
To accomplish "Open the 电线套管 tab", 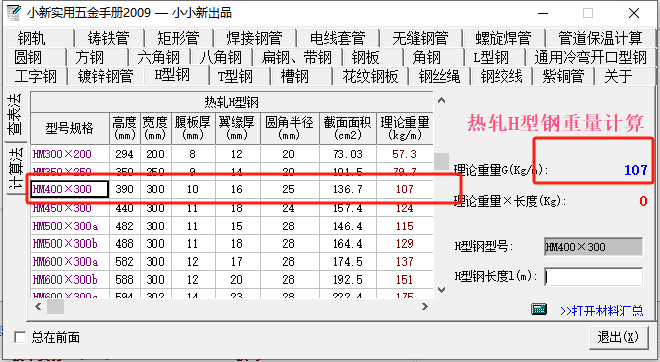I will [x=338, y=38].
